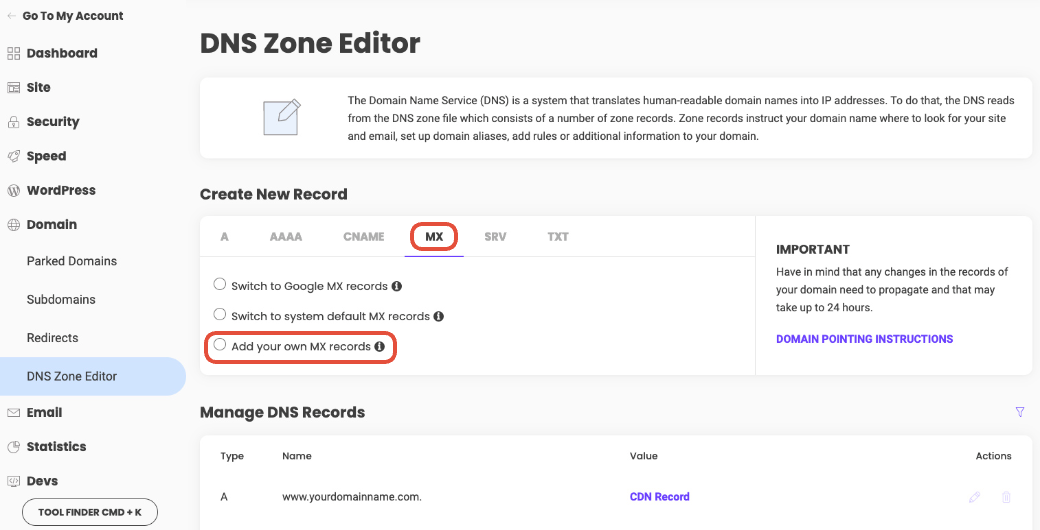Click info icon next to Add your own MX records
This screenshot has width=1040, height=530.
coord(379,346)
